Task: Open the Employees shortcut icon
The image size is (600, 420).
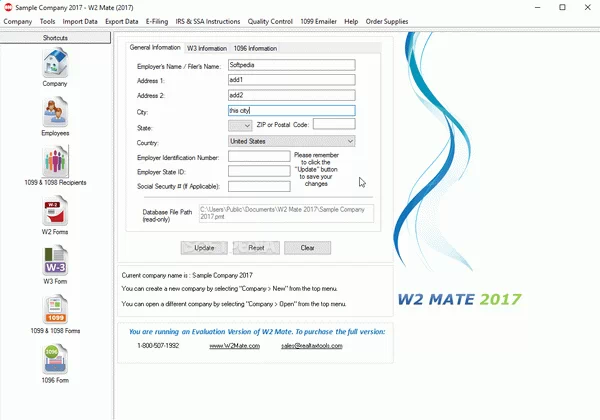Action: point(55,111)
